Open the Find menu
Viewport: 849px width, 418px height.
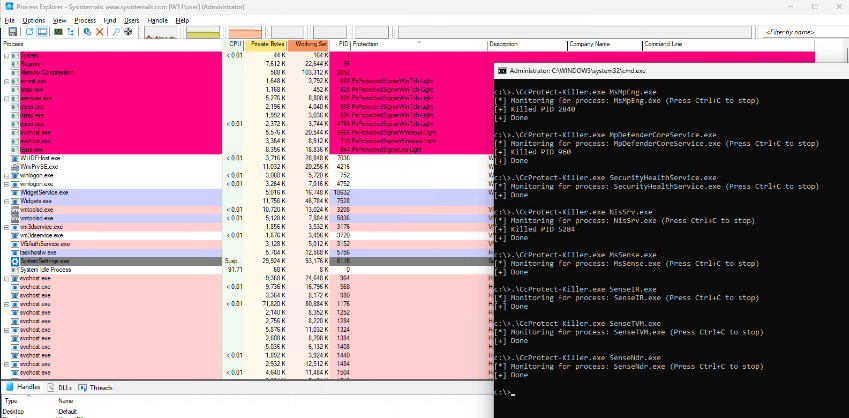click(110, 21)
